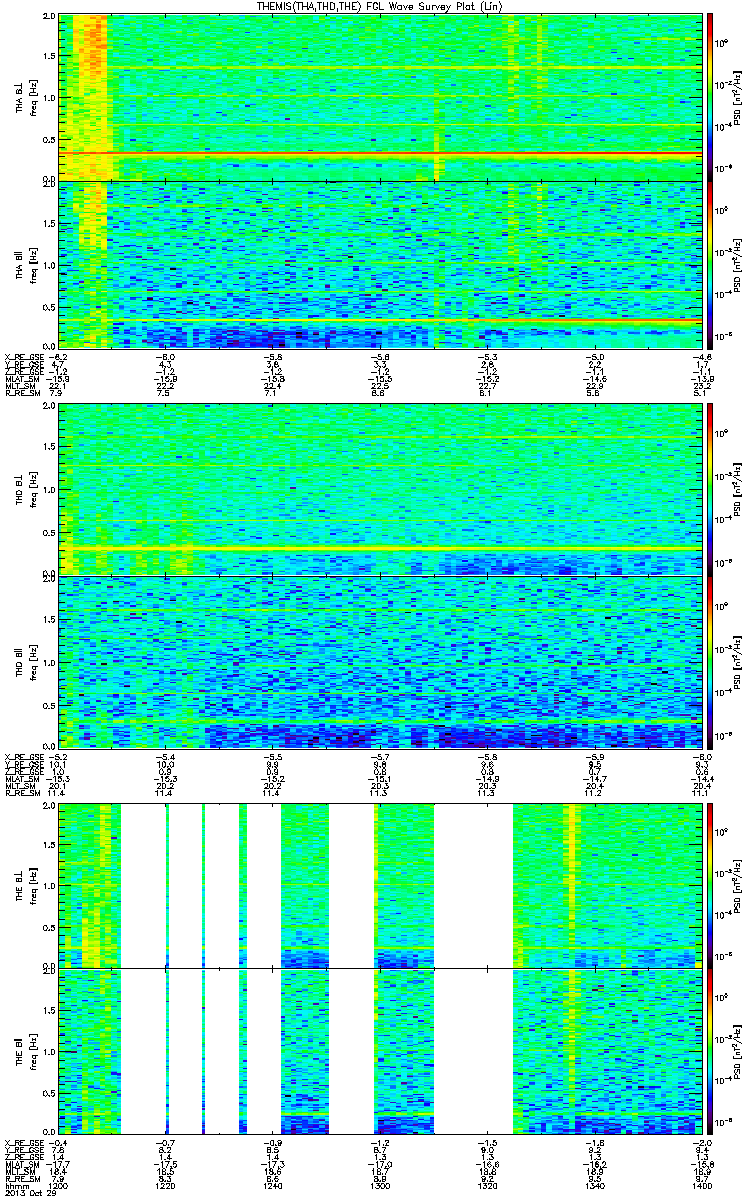Viewport: 750px width, 1200px height.
Task: Click the THE BII PSD color bar
Action: pyautogui.click(x=711, y=1052)
